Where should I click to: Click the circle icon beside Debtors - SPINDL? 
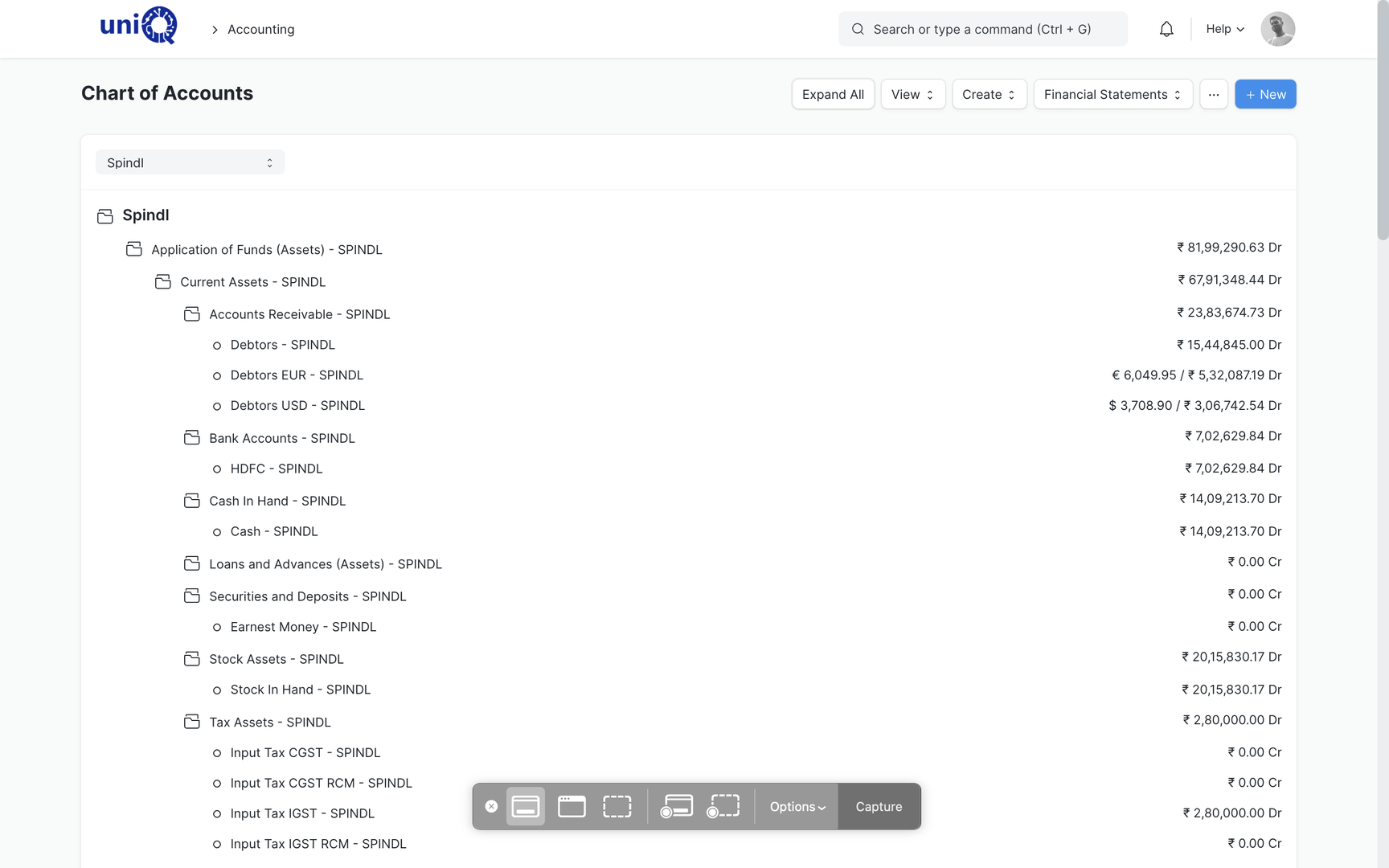pos(217,346)
